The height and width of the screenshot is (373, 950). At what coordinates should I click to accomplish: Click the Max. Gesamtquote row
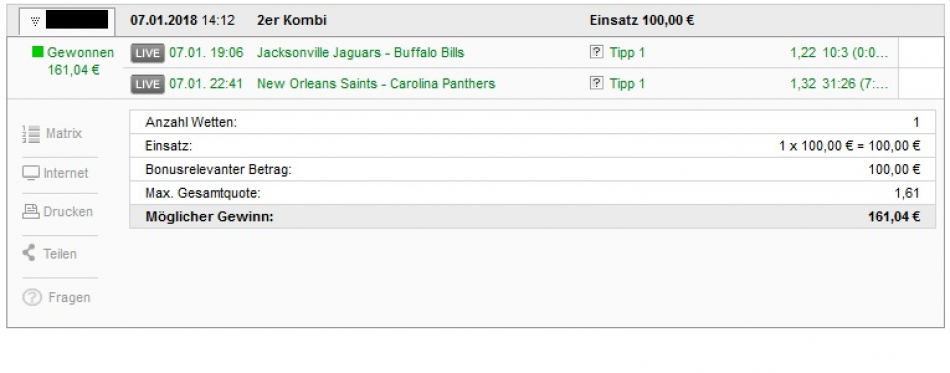pos(533,193)
